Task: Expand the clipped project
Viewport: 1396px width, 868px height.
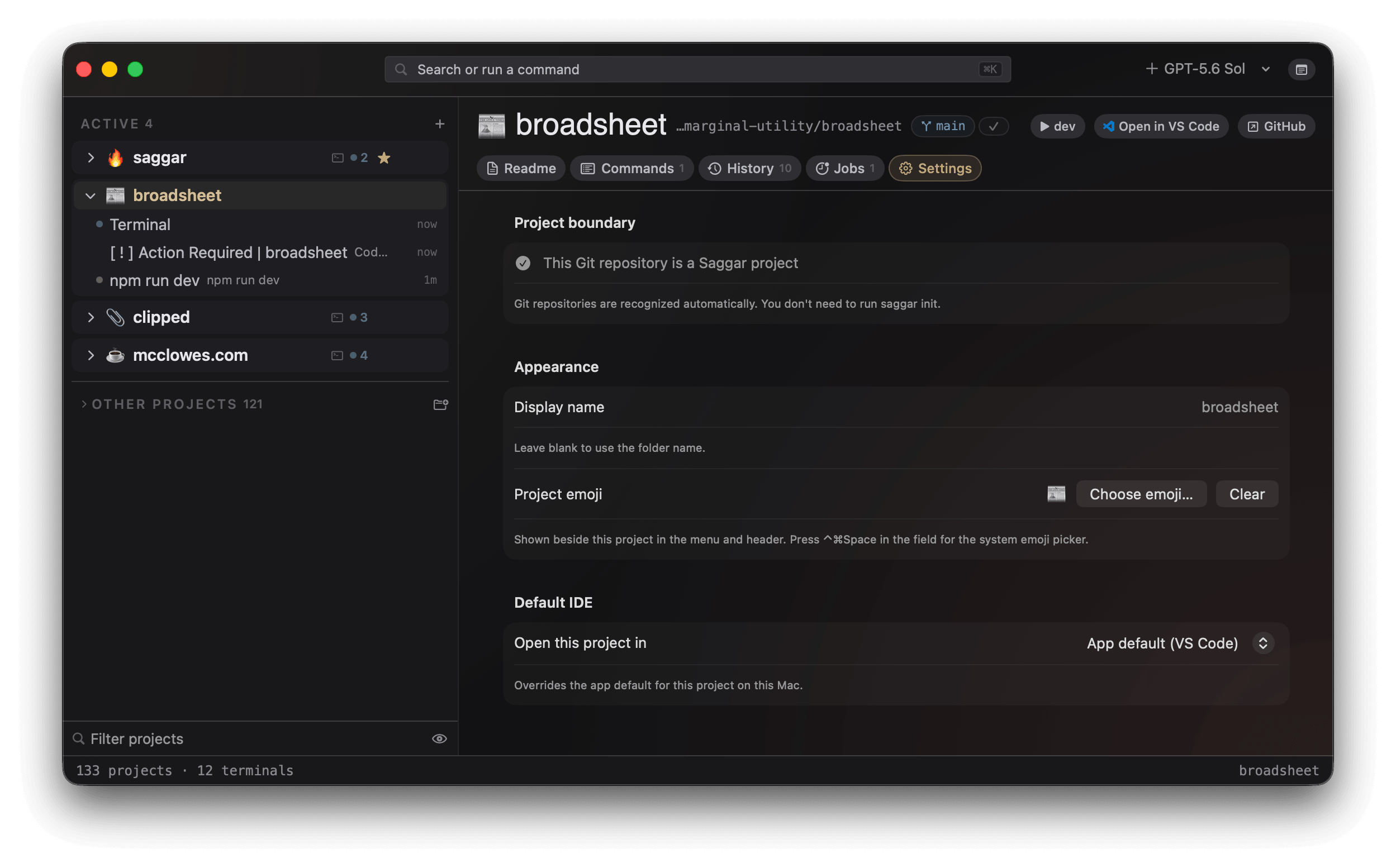Action: 91,318
